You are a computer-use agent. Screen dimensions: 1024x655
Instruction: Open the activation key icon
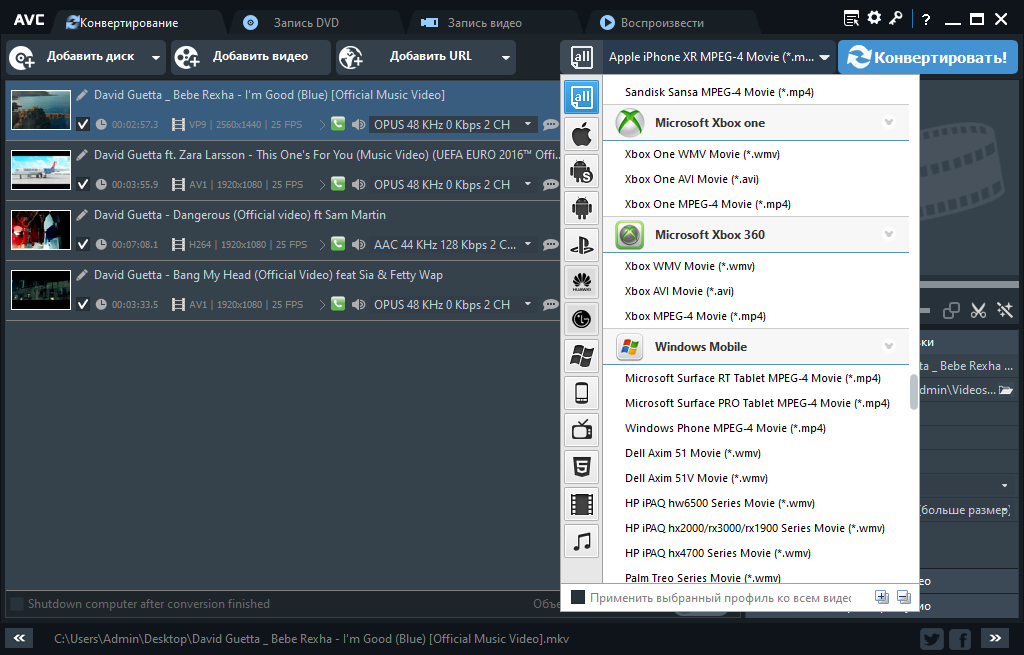coord(898,16)
